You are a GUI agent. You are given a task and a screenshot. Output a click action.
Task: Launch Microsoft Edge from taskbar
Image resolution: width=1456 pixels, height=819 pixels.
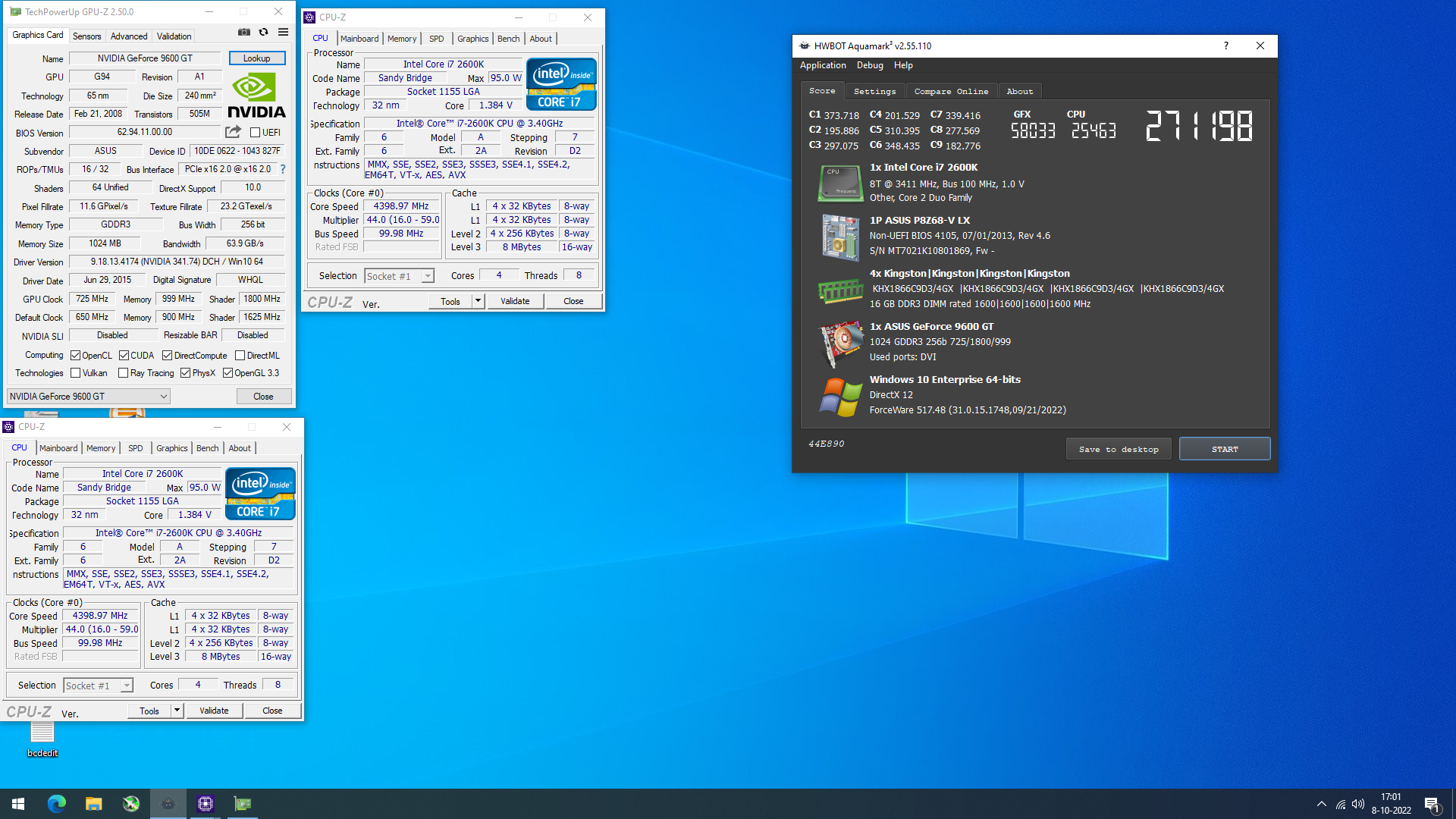coord(56,804)
